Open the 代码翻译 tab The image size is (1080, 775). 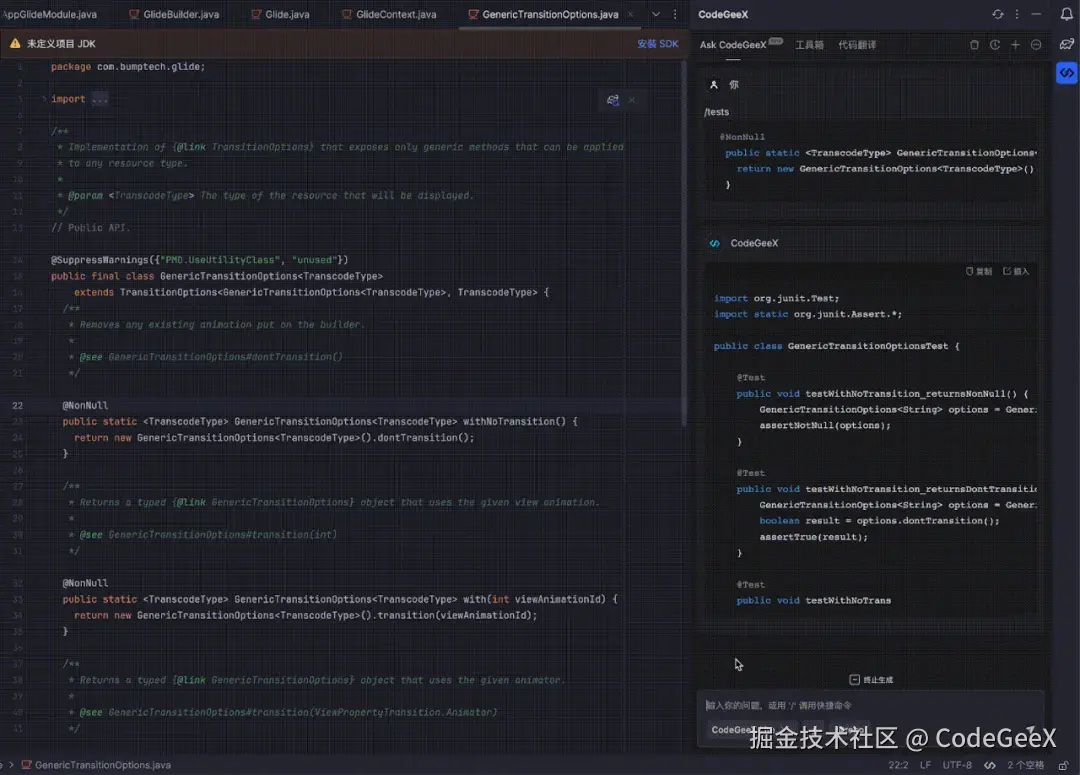point(857,45)
